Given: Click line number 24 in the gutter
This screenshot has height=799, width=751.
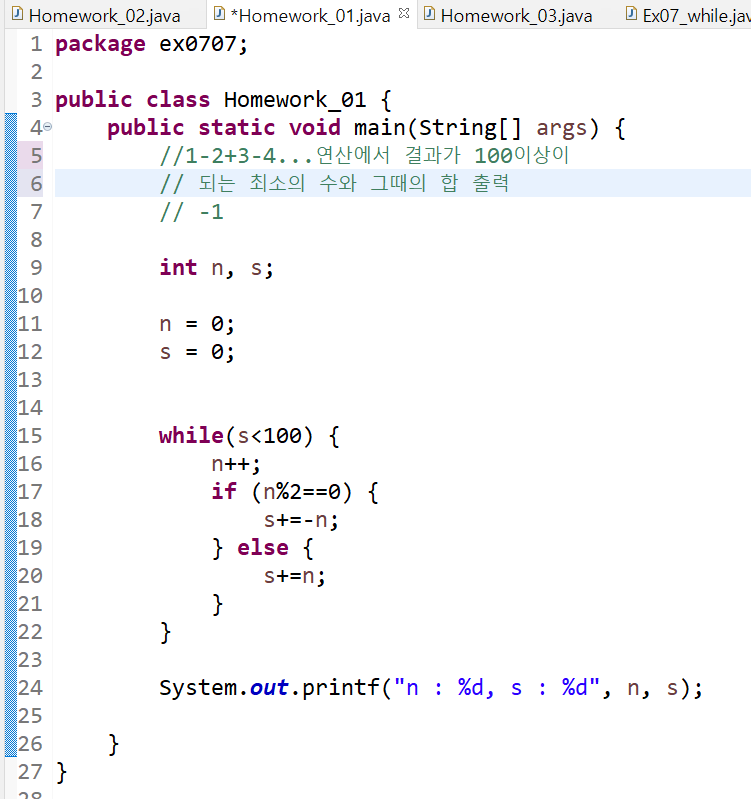Looking at the screenshot, I should pos(30,688).
